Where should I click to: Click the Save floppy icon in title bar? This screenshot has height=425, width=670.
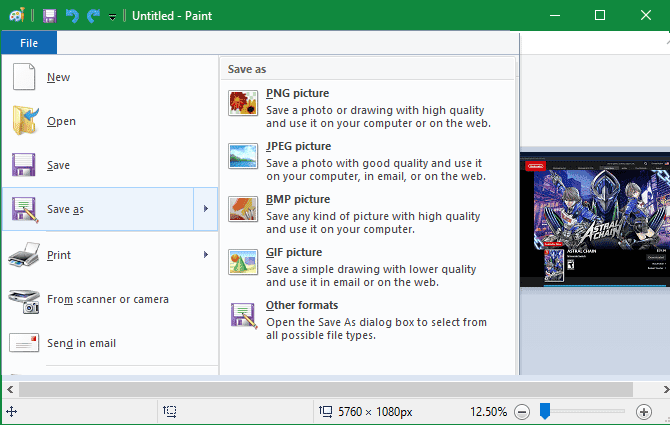pyautogui.click(x=50, y=16)
